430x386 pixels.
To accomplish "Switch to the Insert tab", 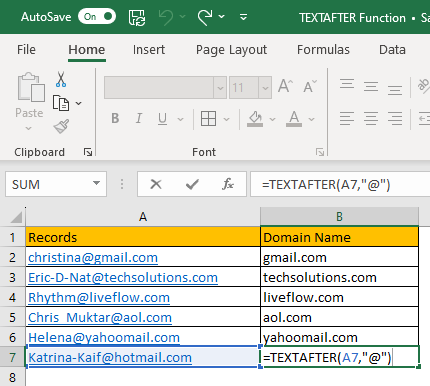I will click(149, 50).
